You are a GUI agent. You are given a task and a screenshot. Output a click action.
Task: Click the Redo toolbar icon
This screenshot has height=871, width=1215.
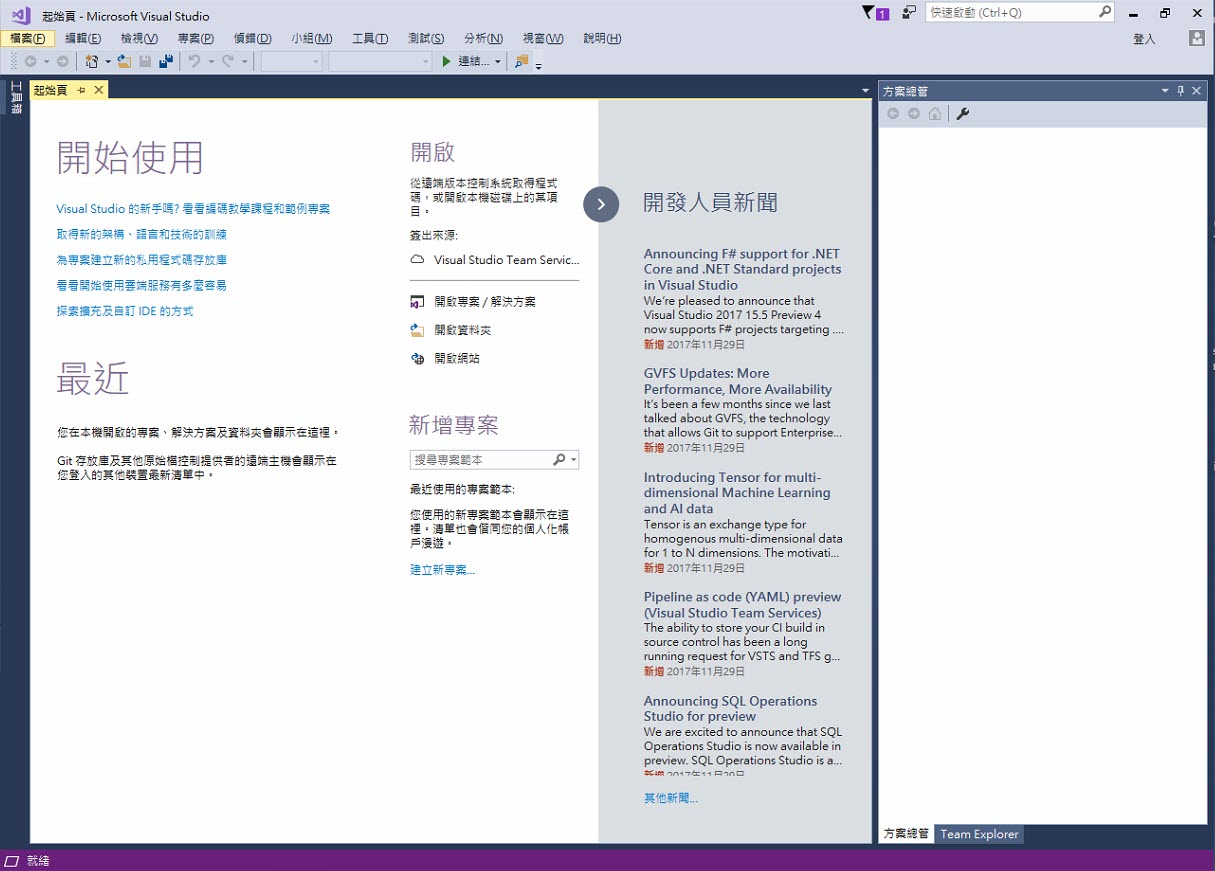[228, 61]
